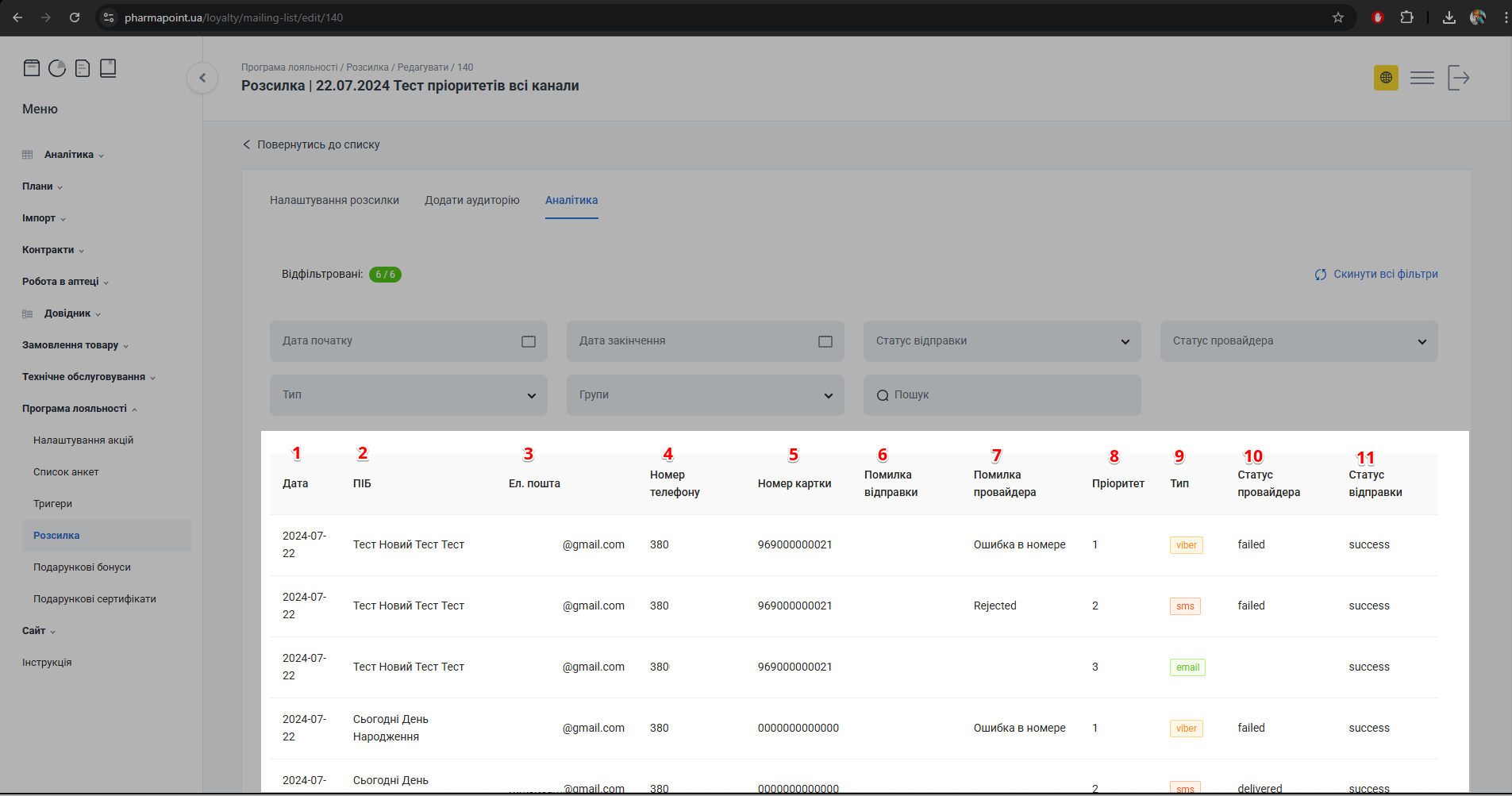Expand the Плани sidebar menu
This screenshot has height=796, width=1512.
click(42, 187)
